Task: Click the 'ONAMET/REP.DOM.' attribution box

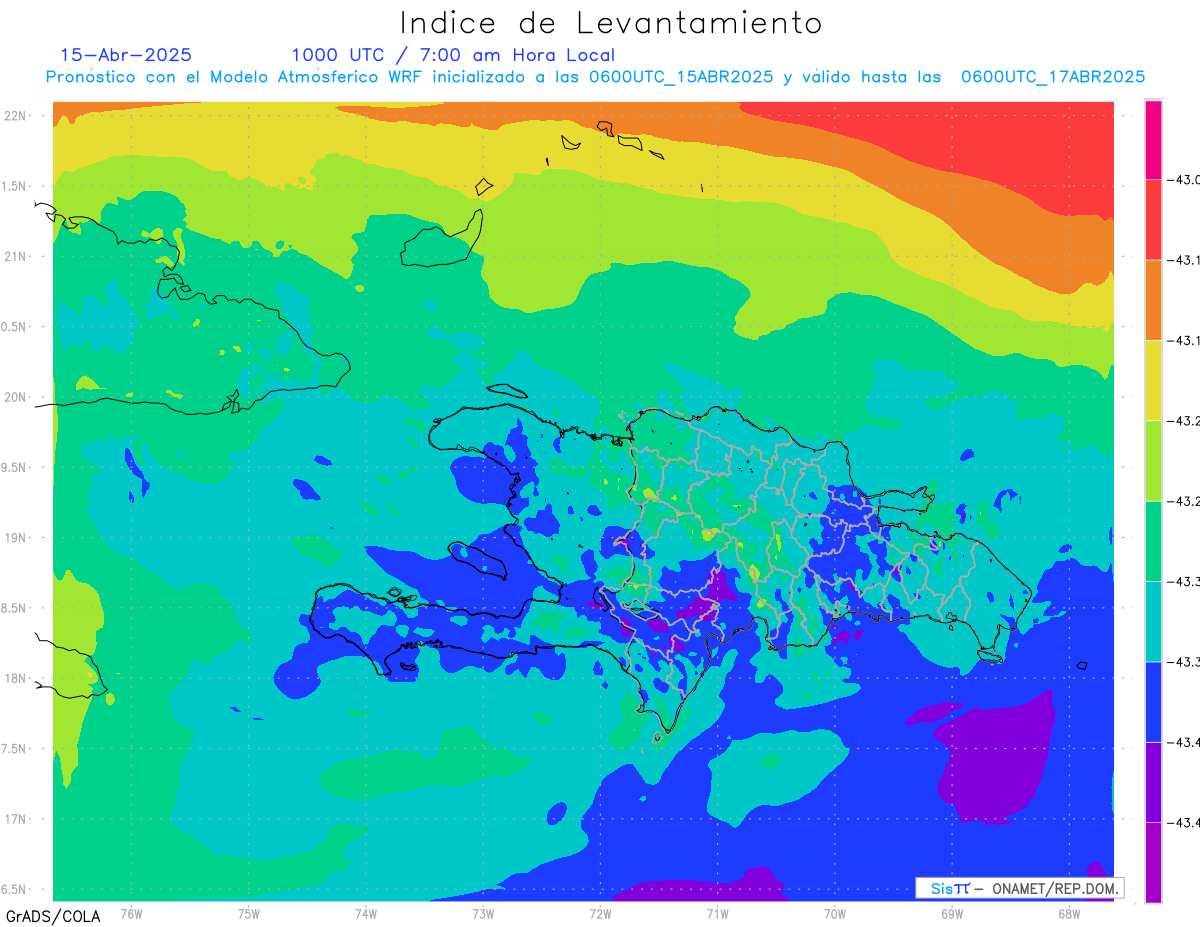Action: [1019, 888]
